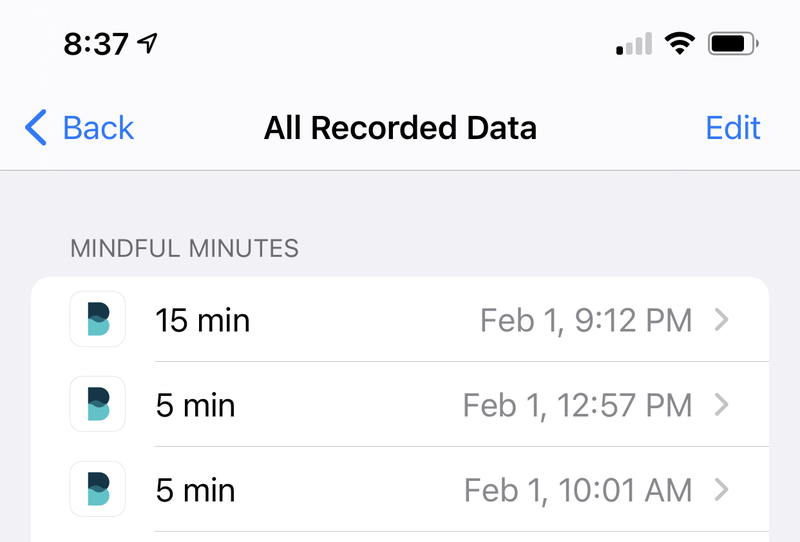Tap the MINDFUL MINUTES section header
This screenshot has width=800, height=542.
184,249
